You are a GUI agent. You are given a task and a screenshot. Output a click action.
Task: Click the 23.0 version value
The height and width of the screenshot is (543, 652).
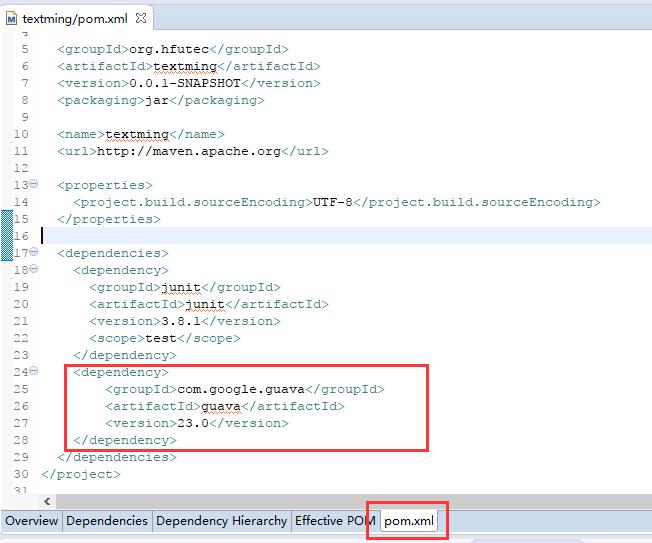click(193, 423)
